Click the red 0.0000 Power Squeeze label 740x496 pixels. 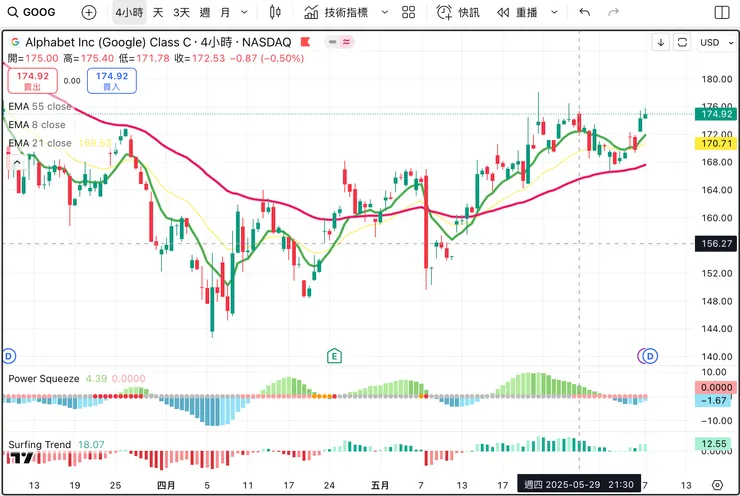click(x=716, y=387)
